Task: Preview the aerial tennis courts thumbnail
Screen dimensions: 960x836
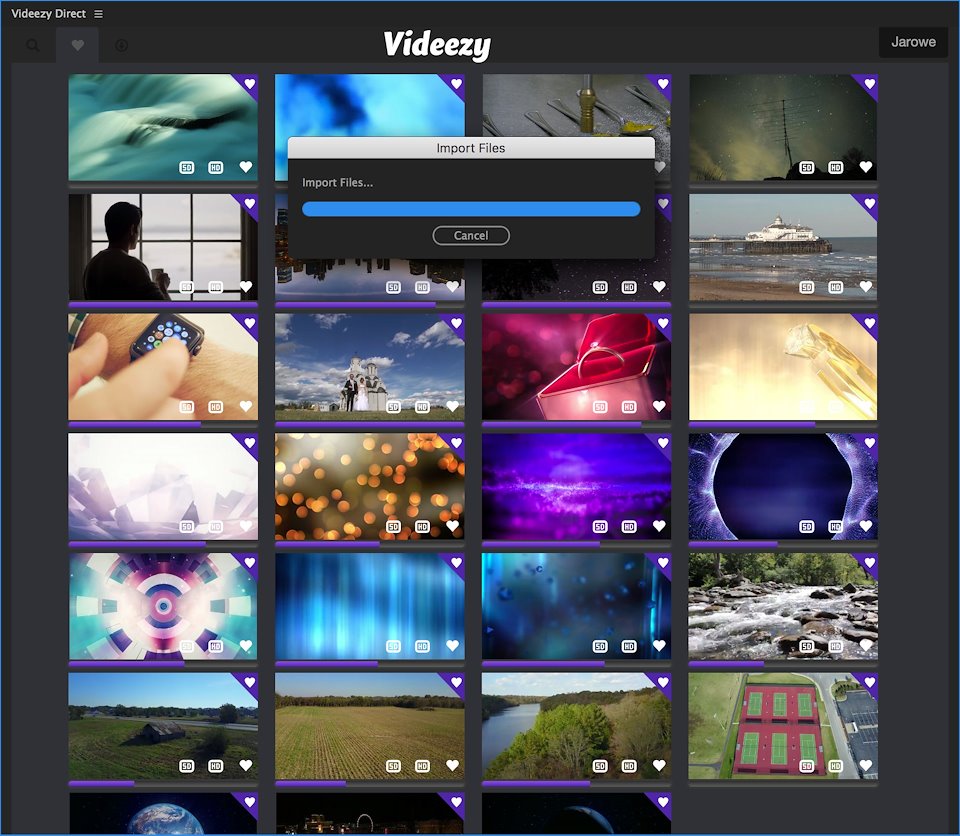Action: click(x=783, y=726)
